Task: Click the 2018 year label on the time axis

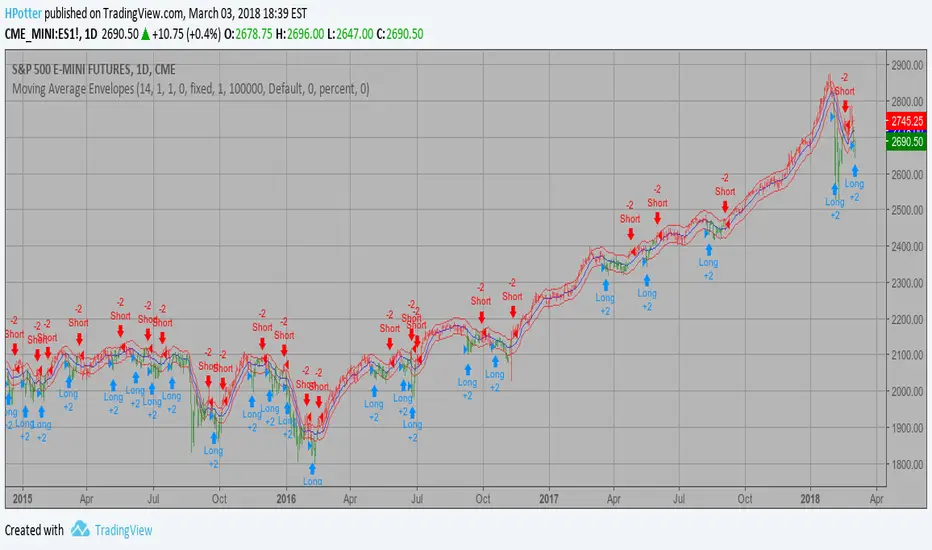Action: (810, 498)
